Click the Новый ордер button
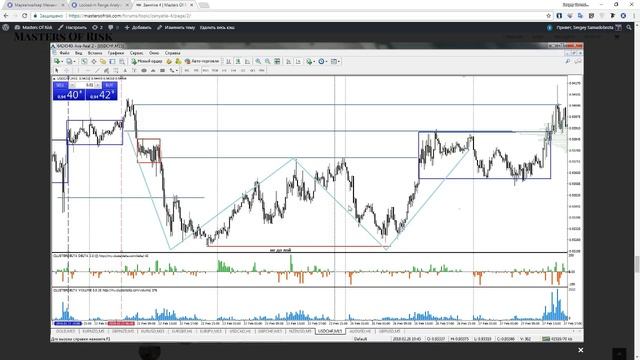The height and width of the screenshot is (360, 640). click(x=147, y=61)
